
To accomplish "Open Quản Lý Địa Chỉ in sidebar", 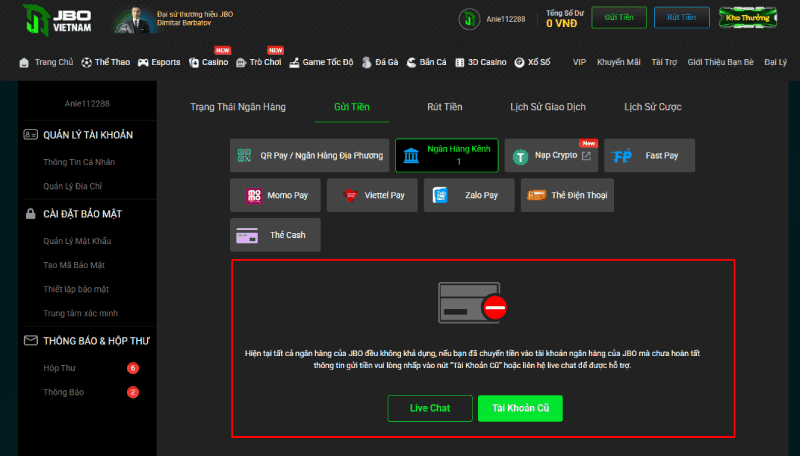I will tap(72, 186).
